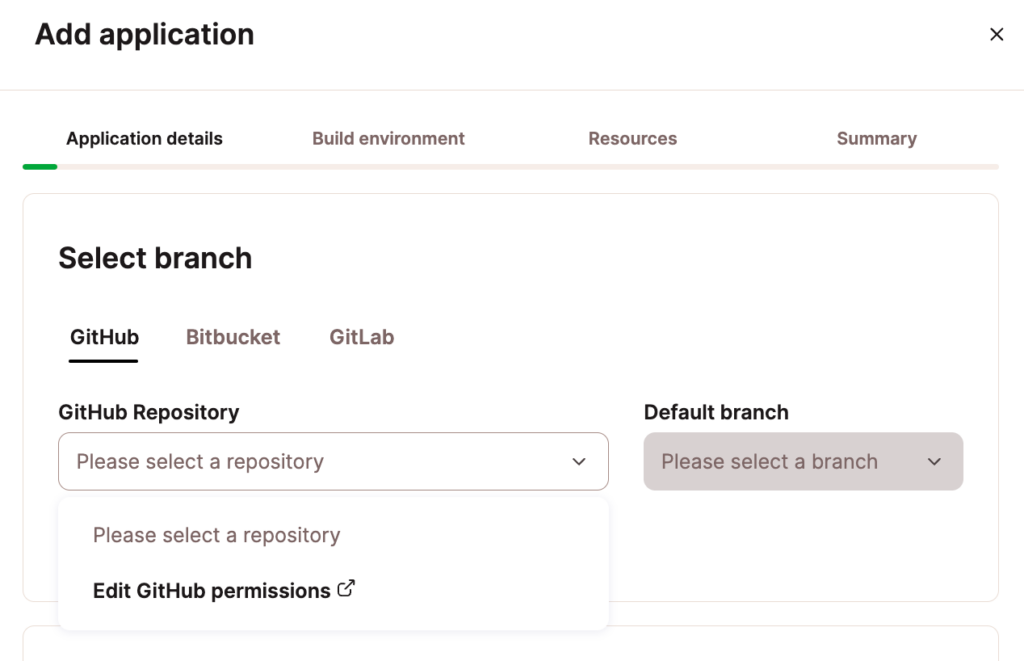Jump to the Summary step
This screenshot has width=1024, height=661.
click(x=876, y=138)
